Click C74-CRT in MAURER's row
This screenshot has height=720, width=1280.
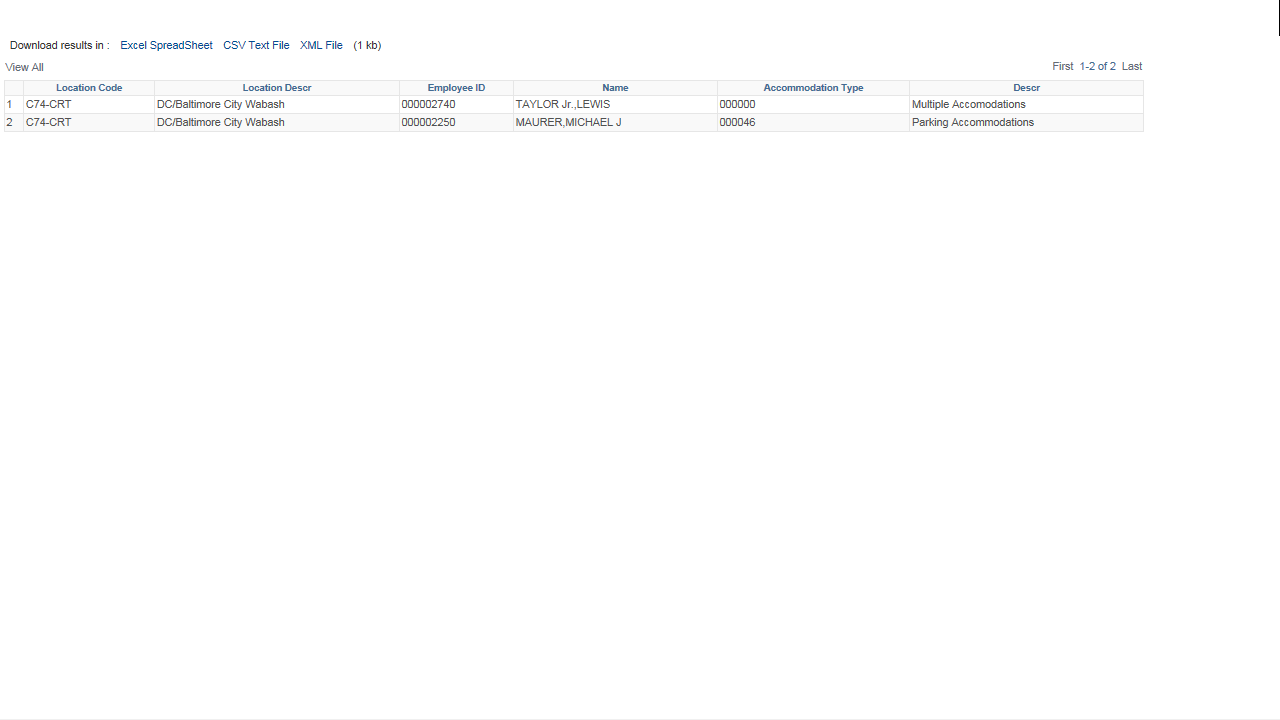48,122
